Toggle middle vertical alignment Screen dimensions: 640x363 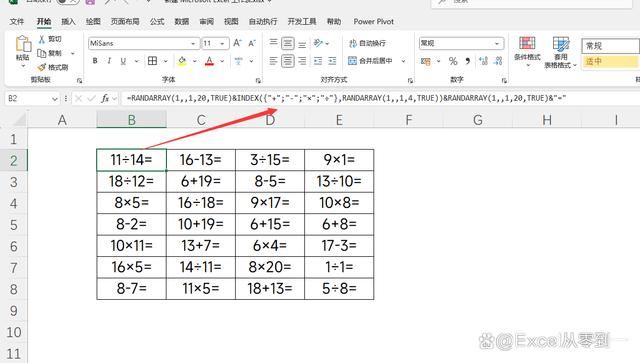288,43
